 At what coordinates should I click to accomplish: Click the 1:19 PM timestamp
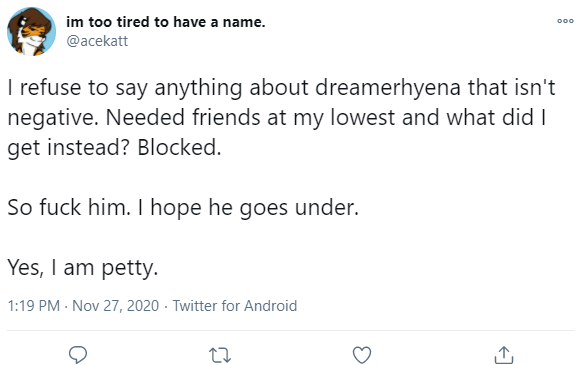[34, 306]
